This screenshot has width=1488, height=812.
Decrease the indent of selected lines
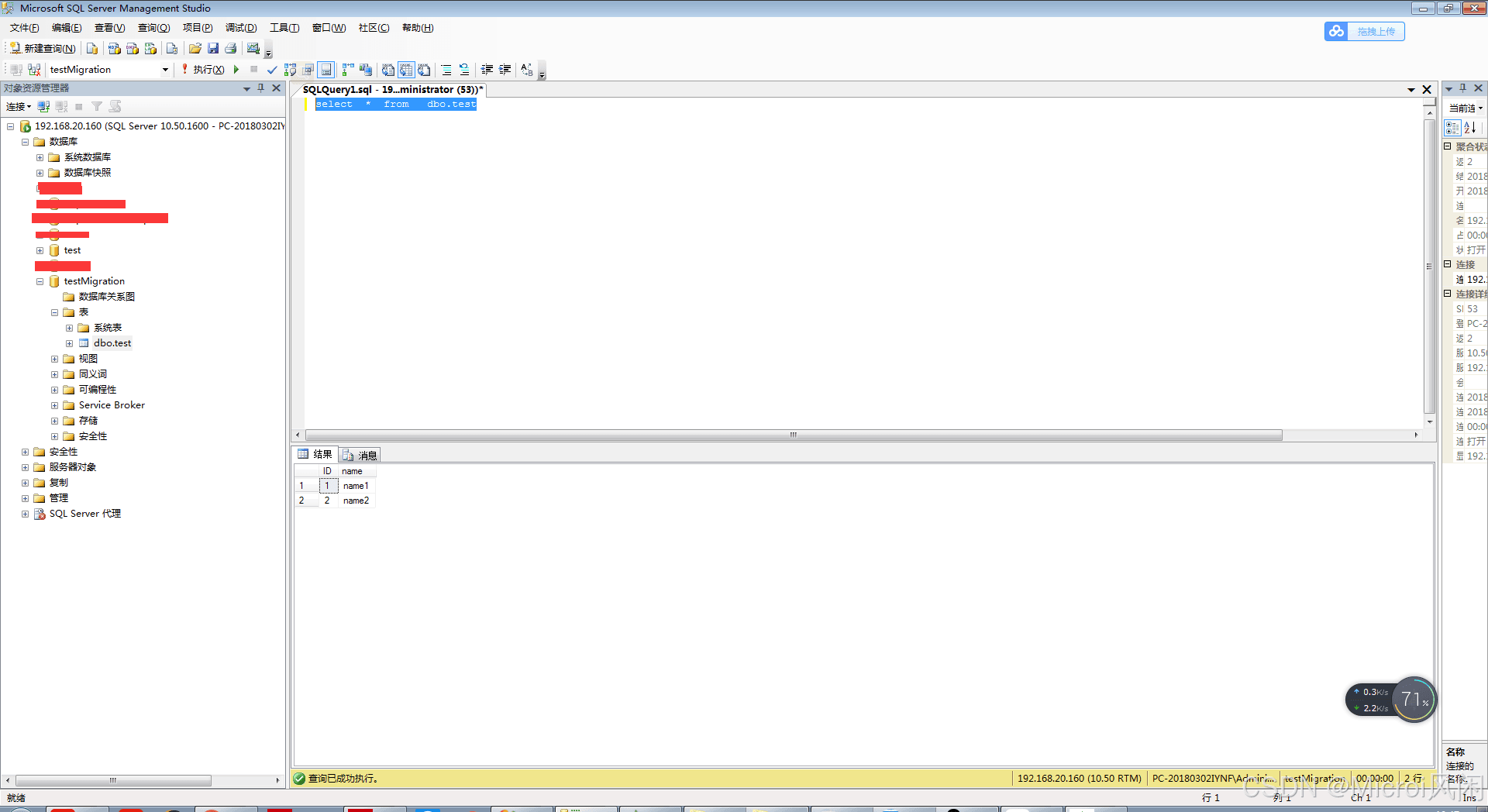click(x=487, y=70)
